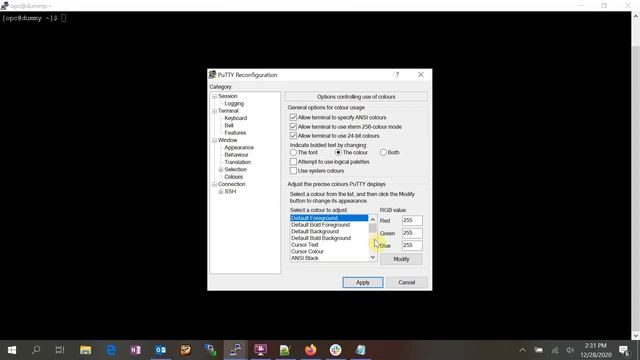Viewport: 640px width, 360px height.
Task: Open the taskbar clock showing 2:31 PM
Action: tap(596, 350)
